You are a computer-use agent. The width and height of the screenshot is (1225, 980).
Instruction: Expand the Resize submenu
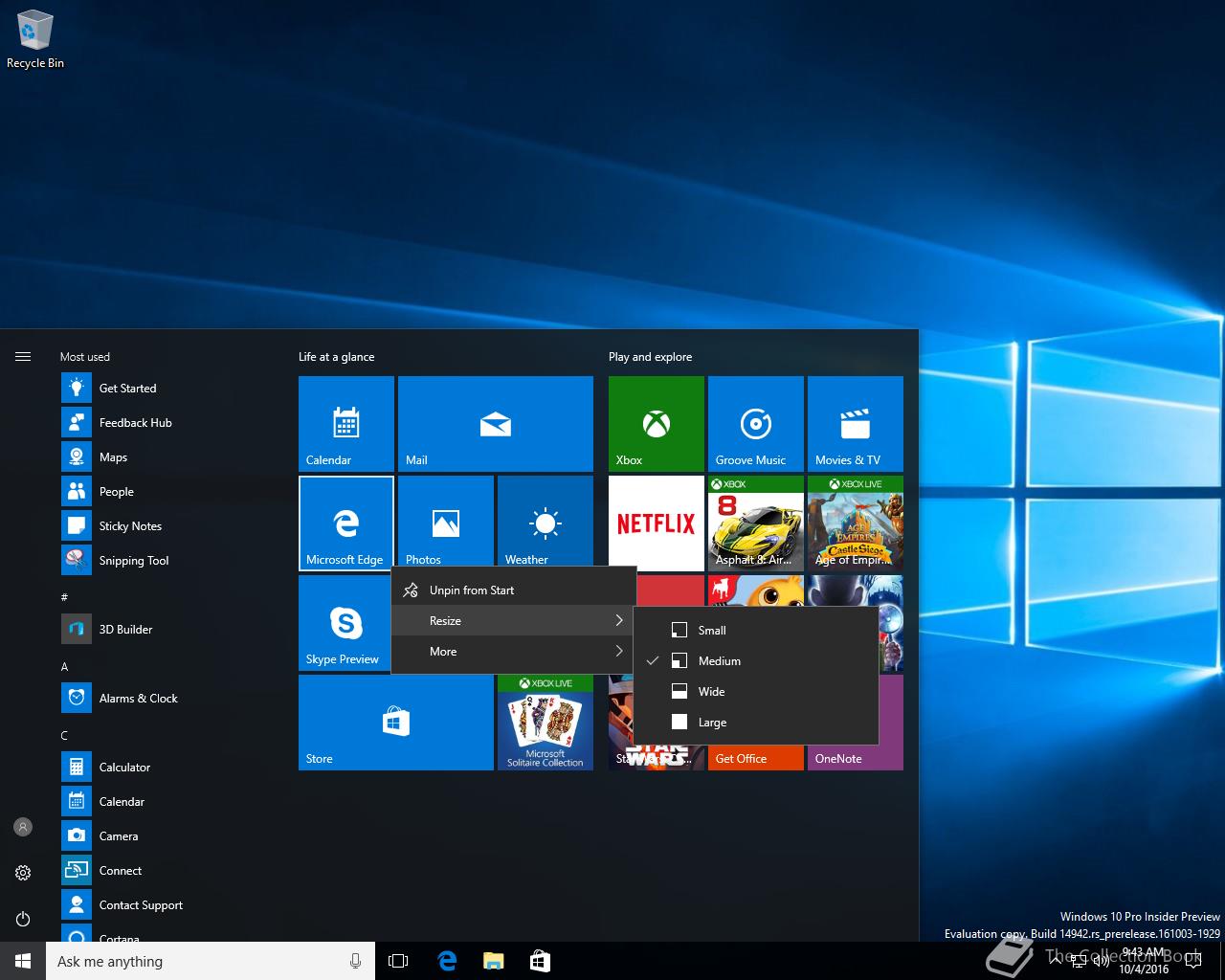tap(514, 621)
